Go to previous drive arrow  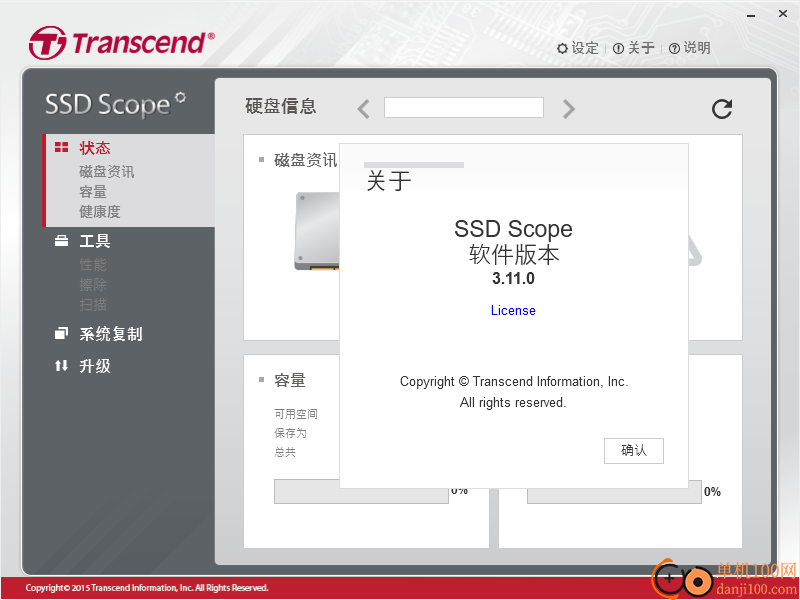pos(363,109)
